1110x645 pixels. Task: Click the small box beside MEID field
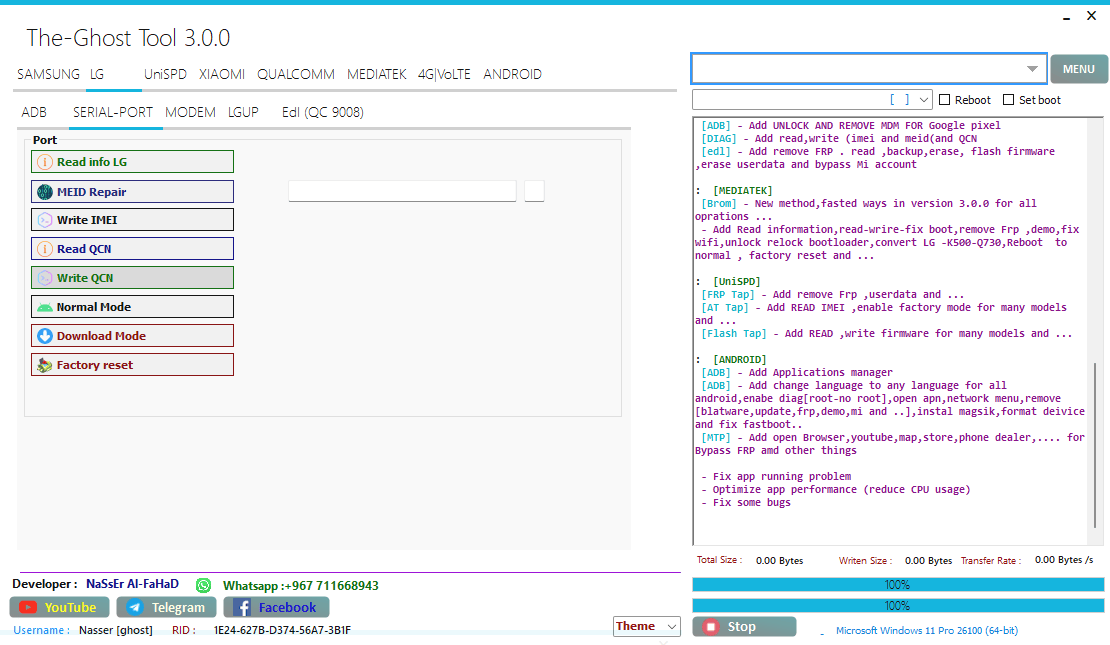[534, 191]
